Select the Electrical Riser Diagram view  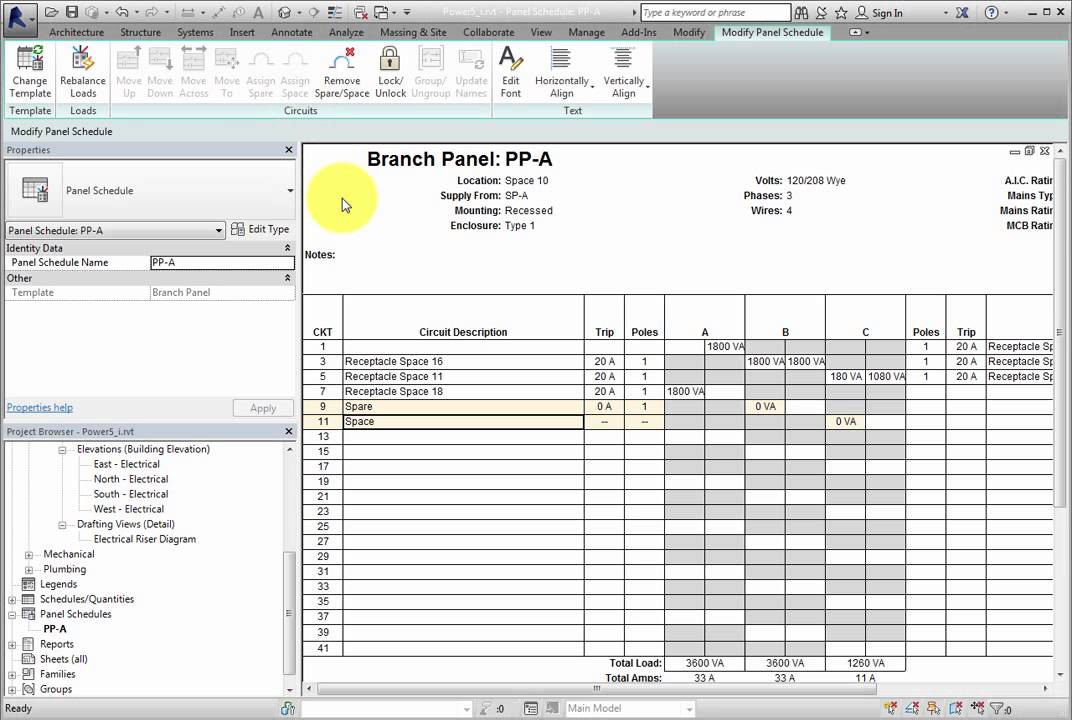pyautogui.click(x=145, y=539)
